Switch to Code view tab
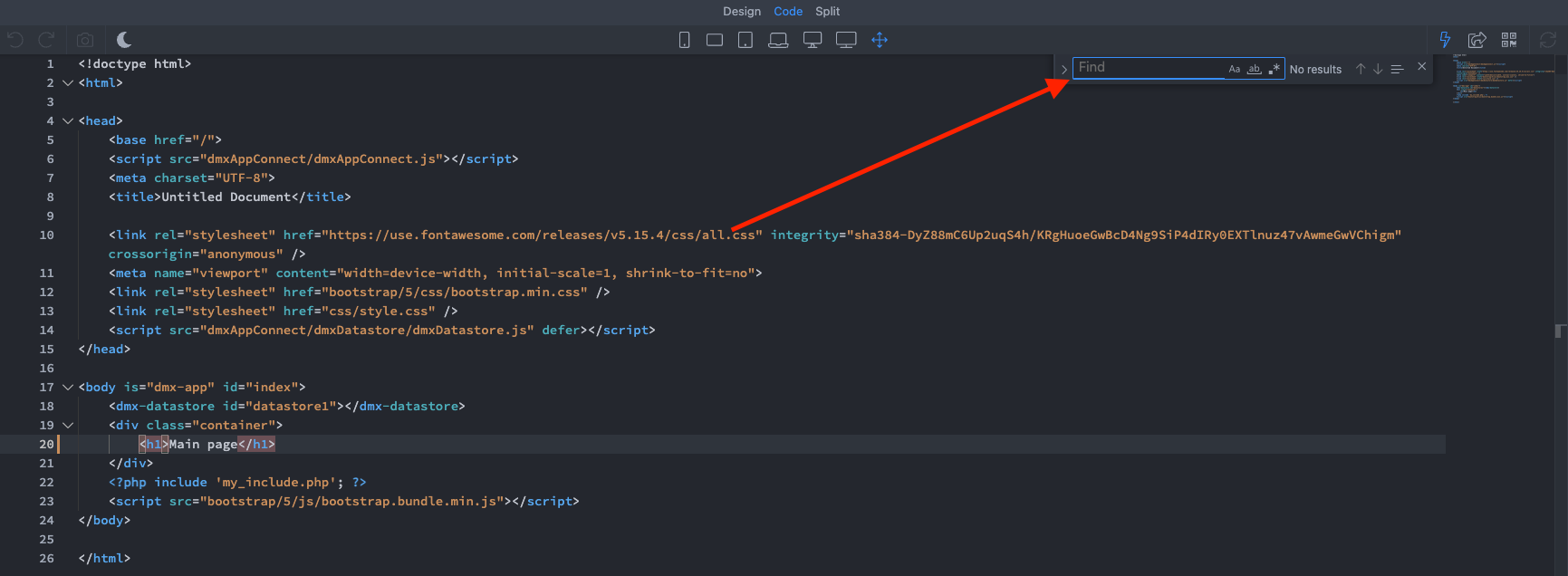 point(788,12)
